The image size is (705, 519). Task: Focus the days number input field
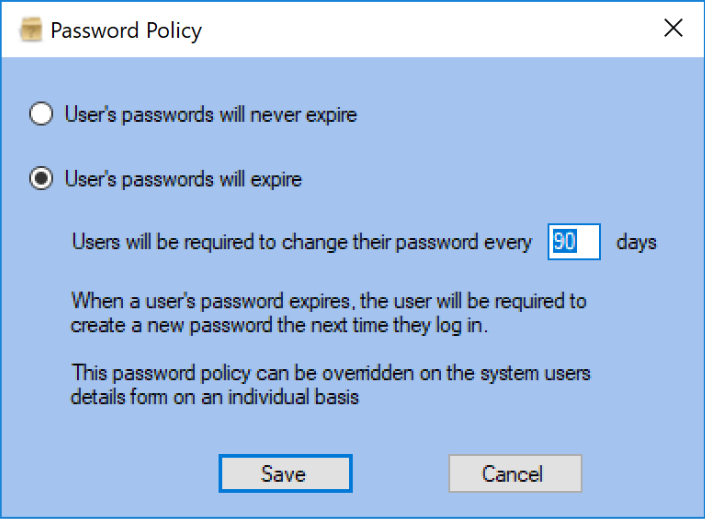pos(574,242)
